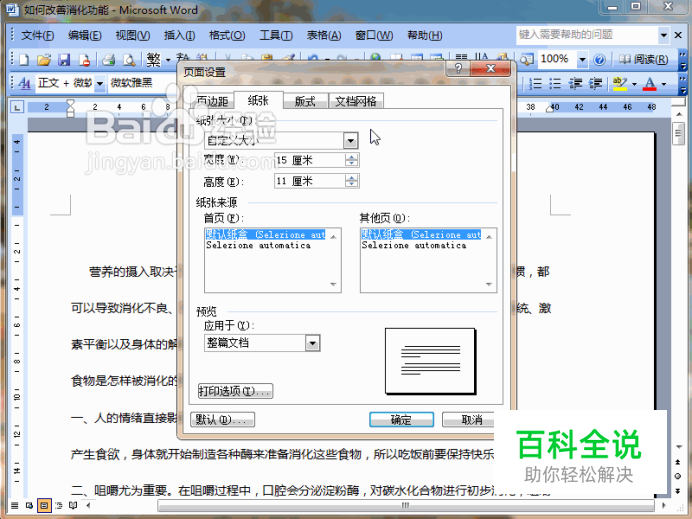Apply bulleted list formatting
Image resolution: width=692 pixels, height=519 pixels.
pyautogui.click(x=555, y=83)
